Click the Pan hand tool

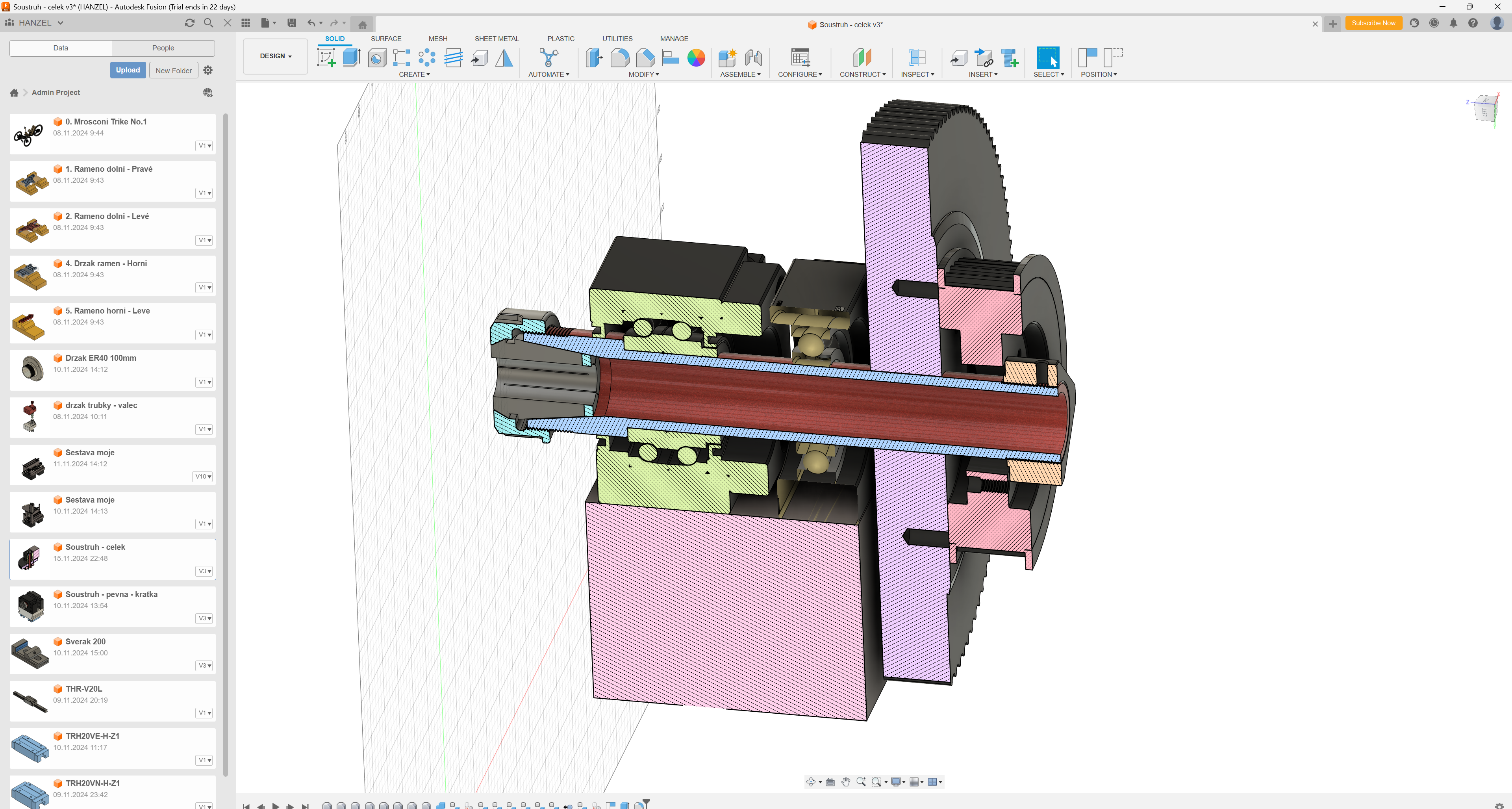pyautogui.click(x=845, y=781)
